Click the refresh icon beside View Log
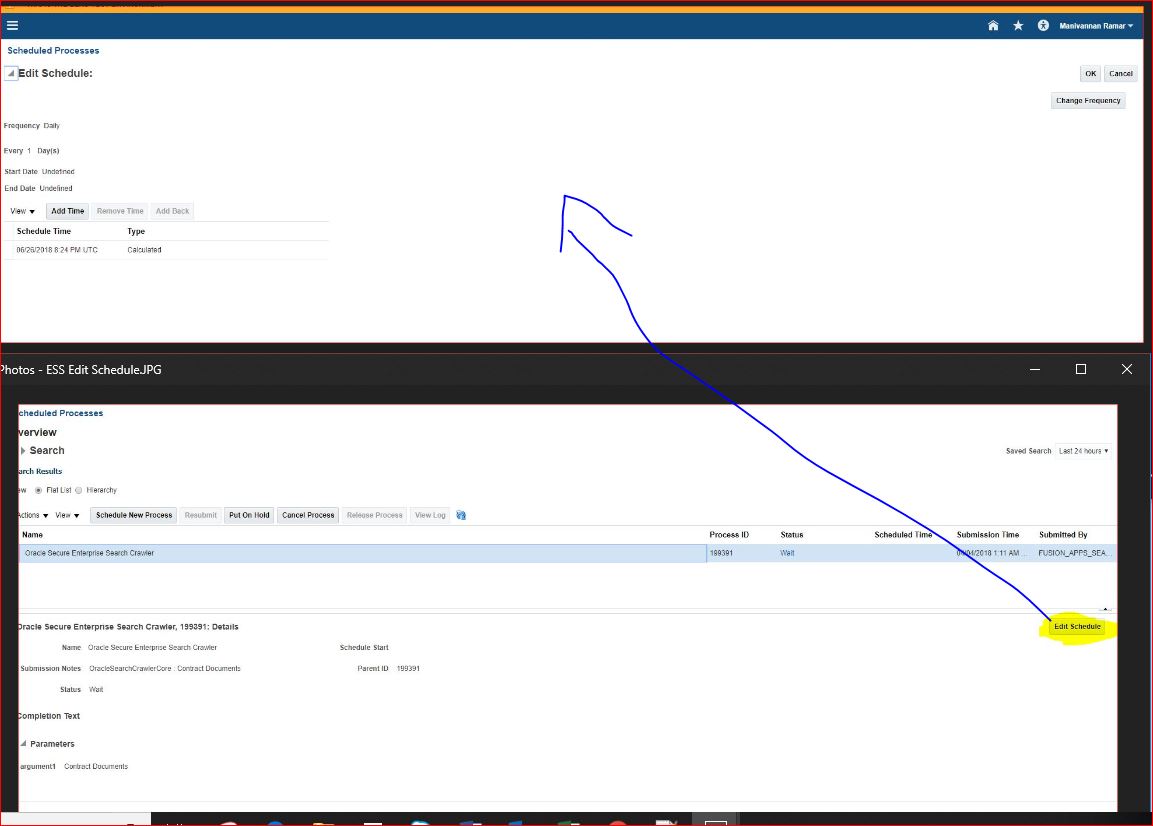 [x=459, y=515]
